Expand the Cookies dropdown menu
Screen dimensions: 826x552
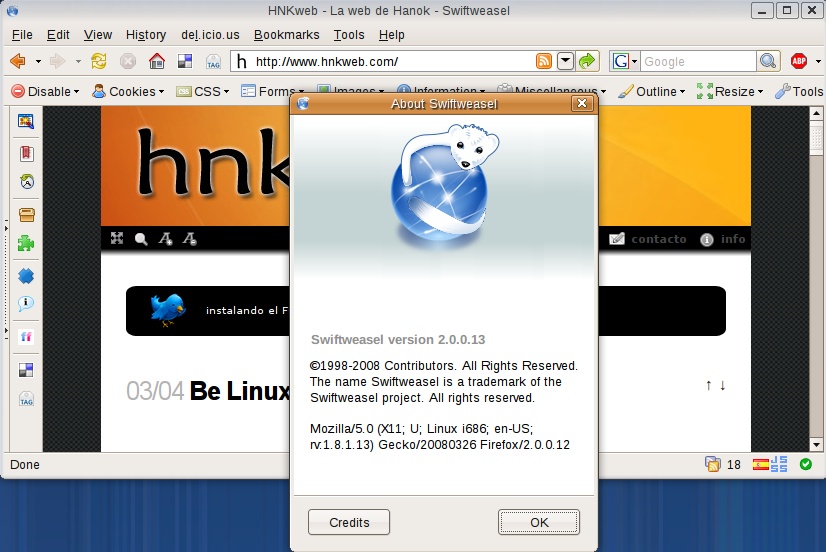pyautogui.click(x=128, y=91)
